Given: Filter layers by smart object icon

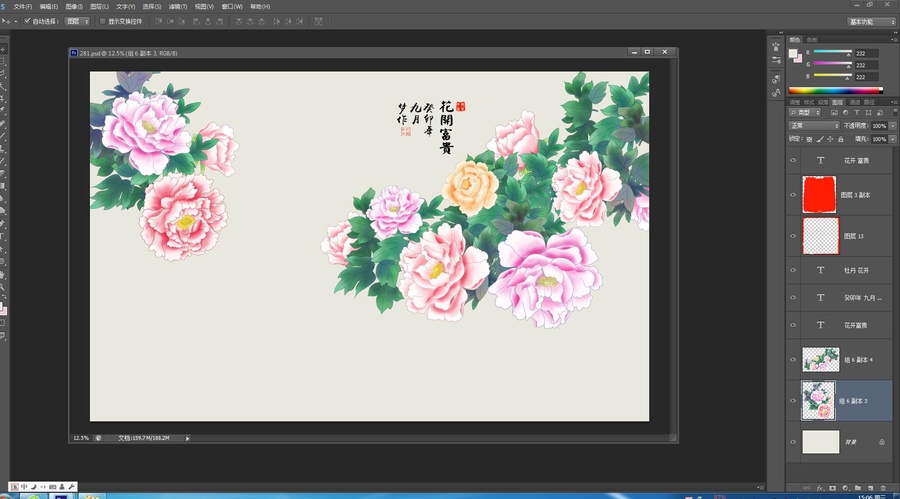Looking at the screenshot, I should click(880, 113).
